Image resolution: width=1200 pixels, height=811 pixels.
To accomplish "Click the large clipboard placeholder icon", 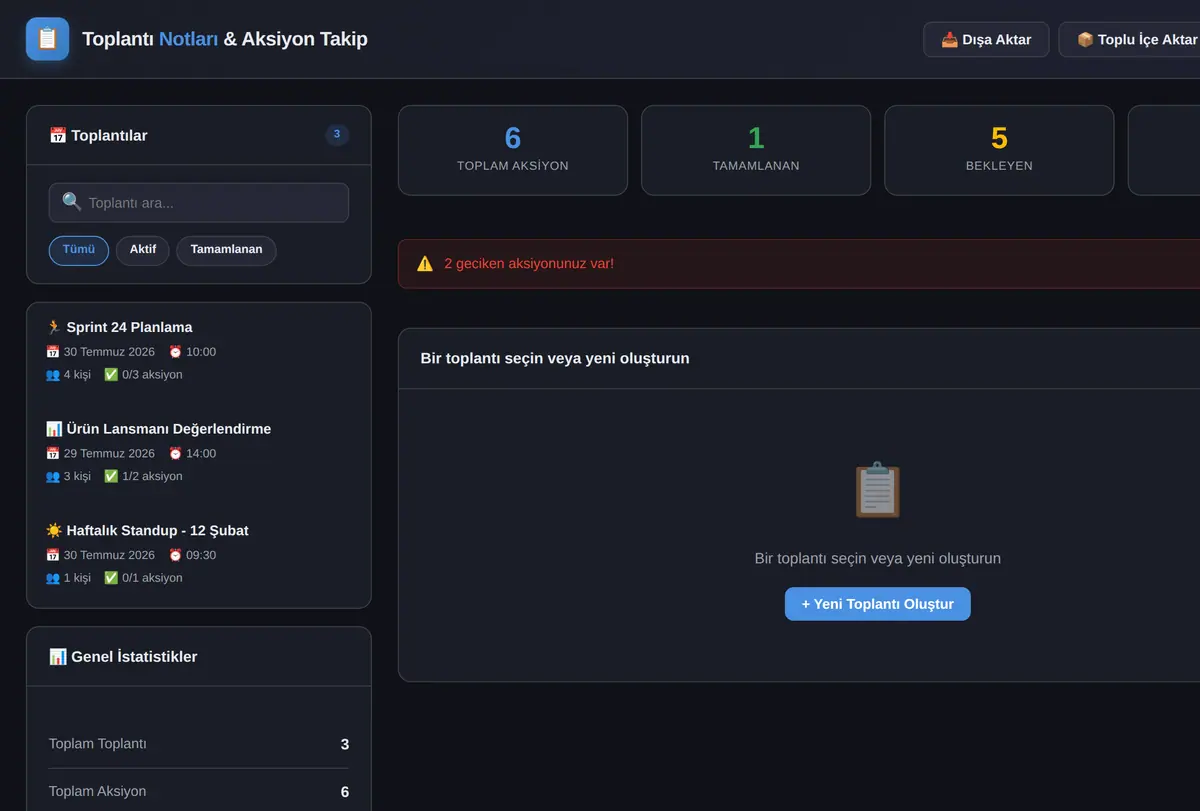I will [878, 489].
